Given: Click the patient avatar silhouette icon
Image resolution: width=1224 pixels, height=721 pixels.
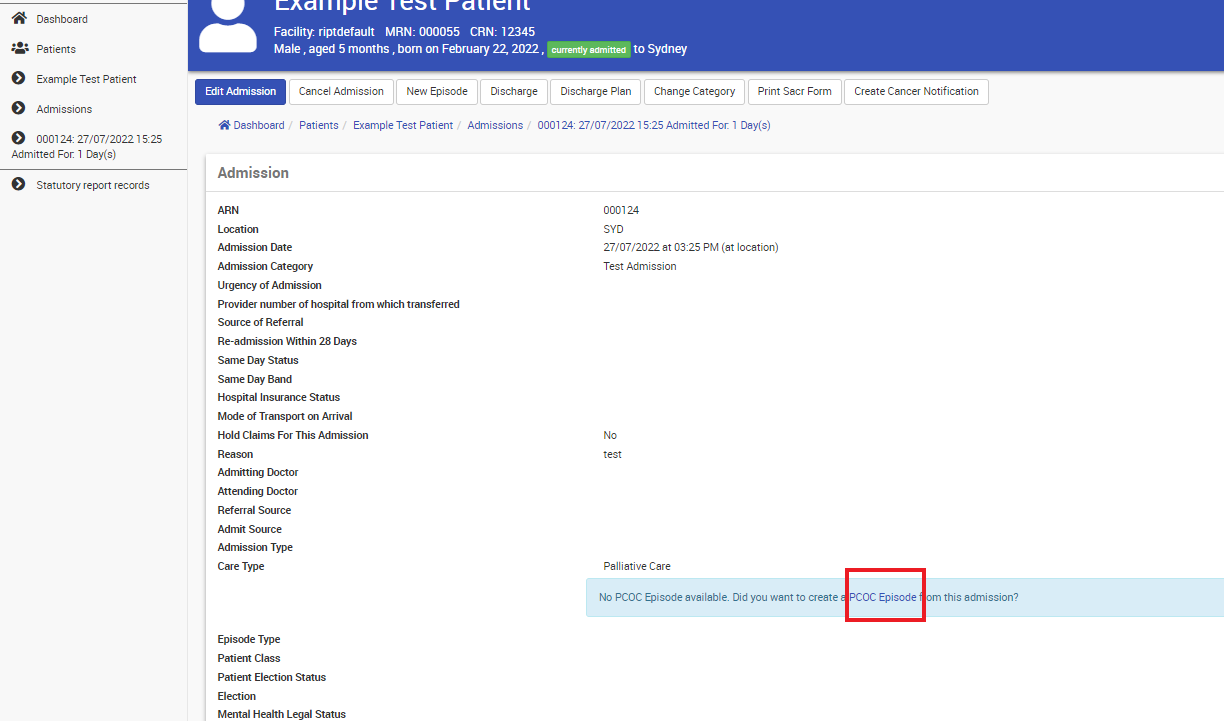Looking at the screenshot, I should [228, 26].
